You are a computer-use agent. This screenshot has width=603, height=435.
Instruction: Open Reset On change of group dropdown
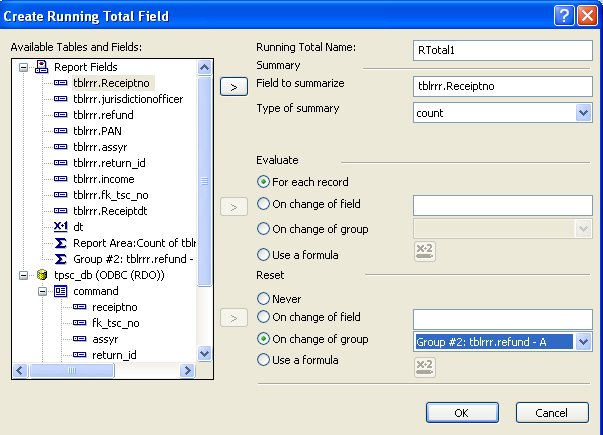584,342
